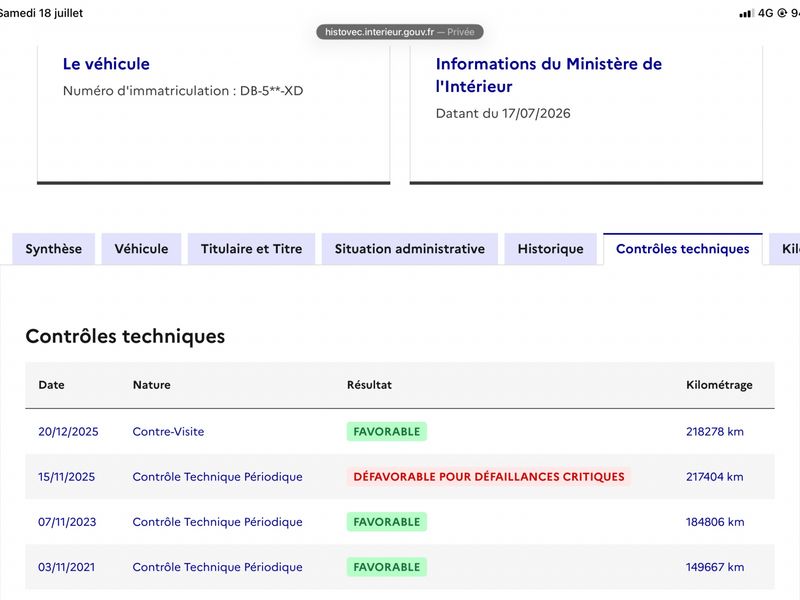Click the Date column header
This screenshot has height=600, width=800.
(x=52, y=385)
